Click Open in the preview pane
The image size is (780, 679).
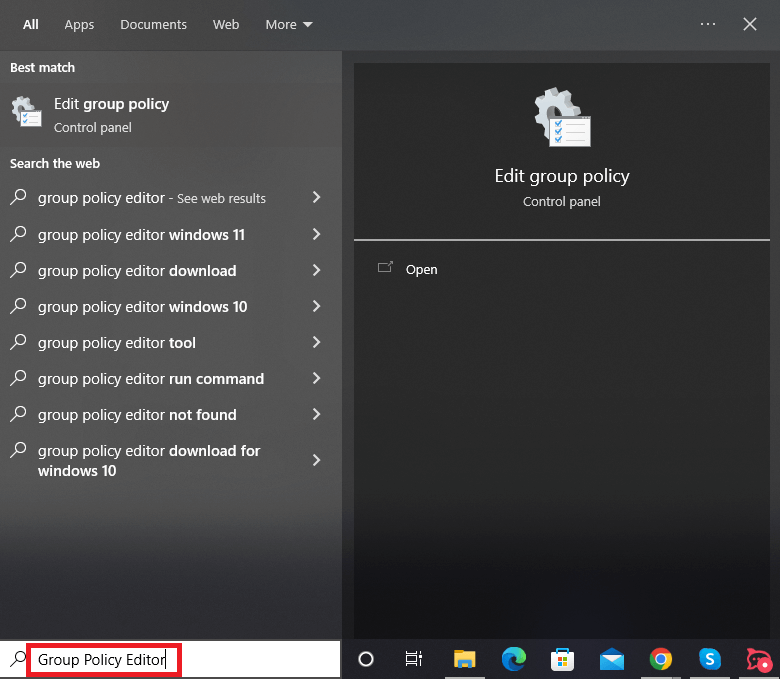(x=421, y=269)
